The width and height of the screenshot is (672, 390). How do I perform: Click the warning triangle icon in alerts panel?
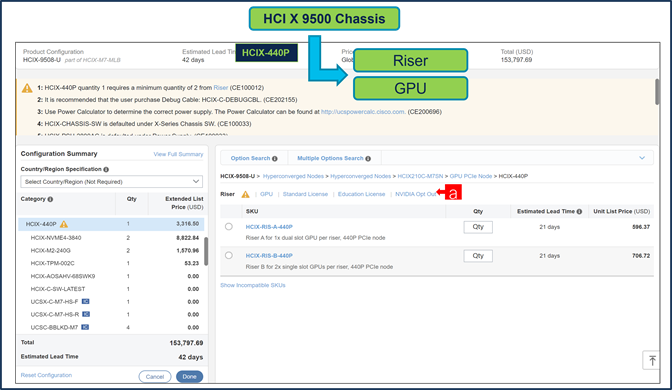27,88
